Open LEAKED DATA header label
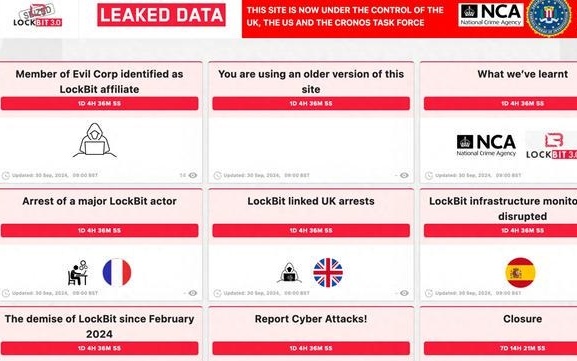The width and height of the screenshot is (577, 361). coord(161,15)
